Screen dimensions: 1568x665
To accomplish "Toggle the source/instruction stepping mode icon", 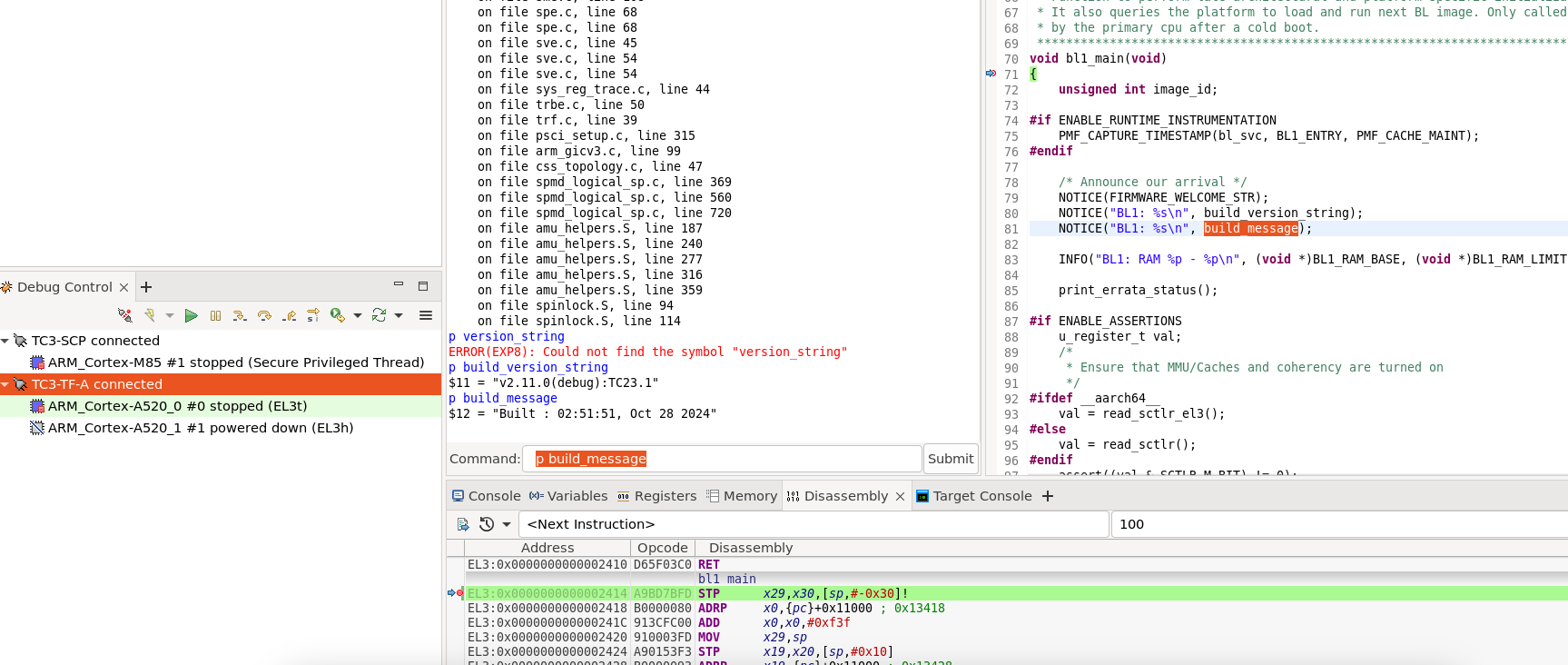I will [x=313, y=315].
